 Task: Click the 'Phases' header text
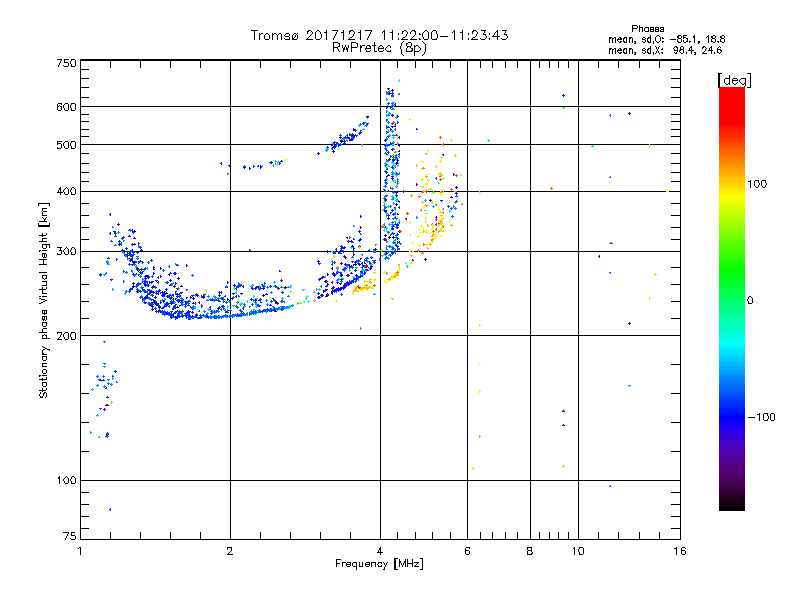pyautogui.click(x=647, y=29)
